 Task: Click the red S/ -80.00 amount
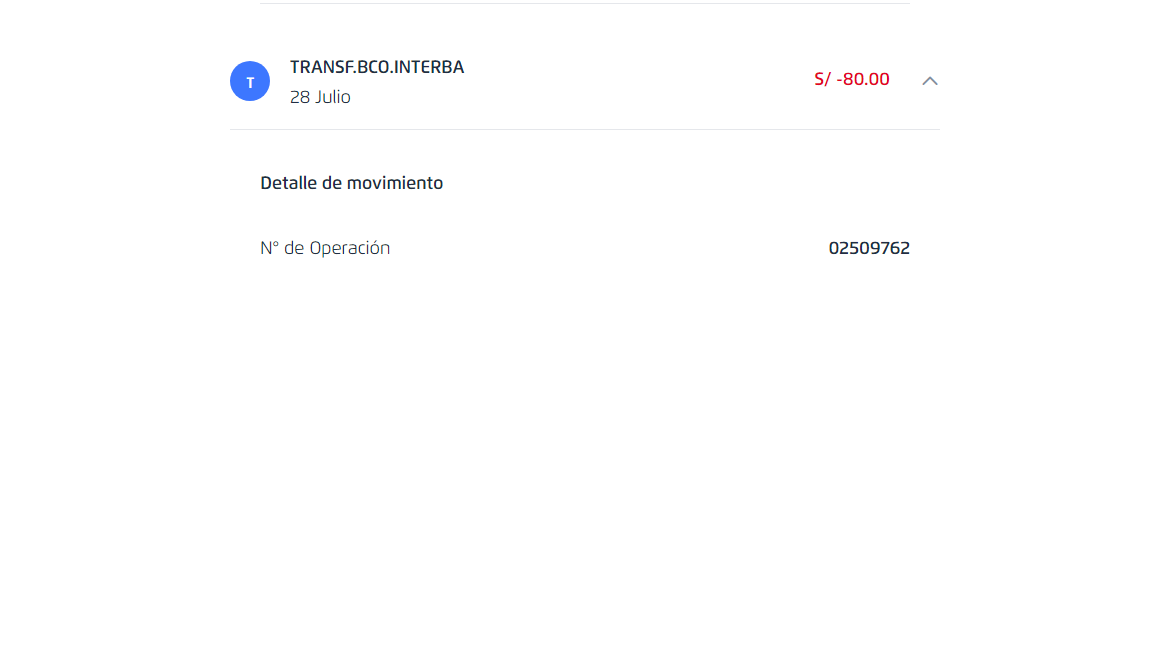[852, 79]
